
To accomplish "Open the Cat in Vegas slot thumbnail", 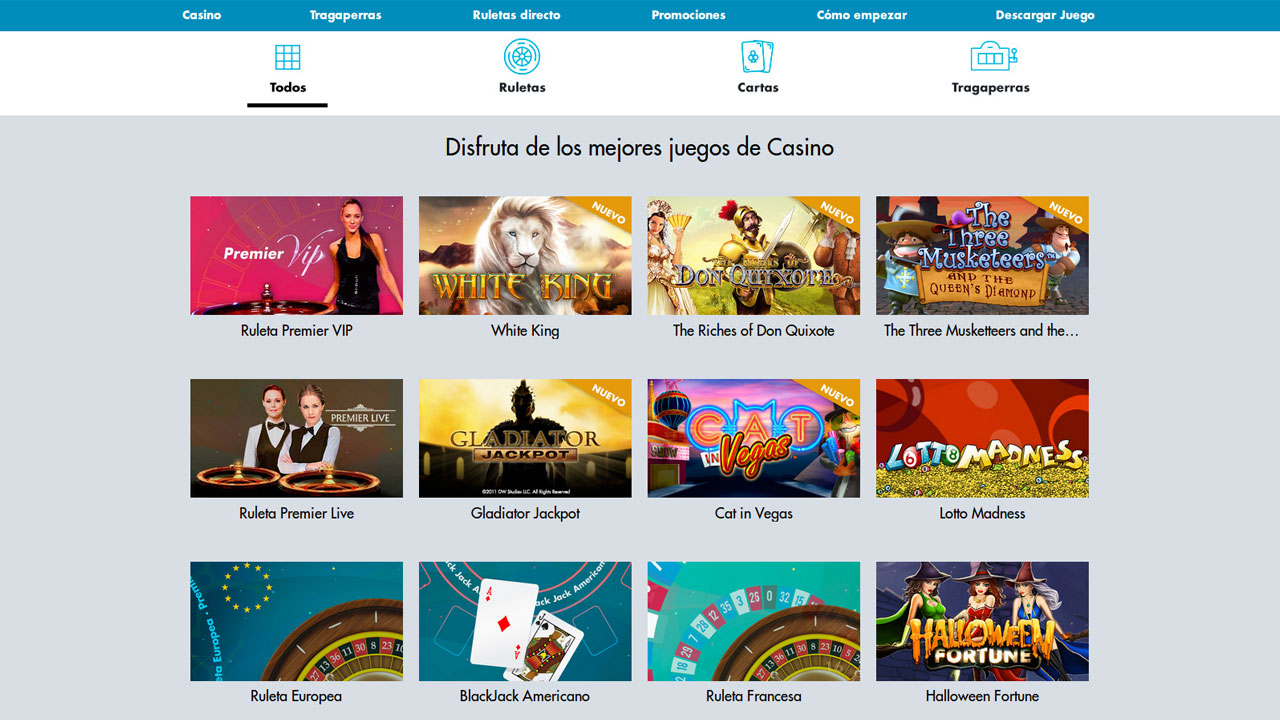I will [753, 438].
